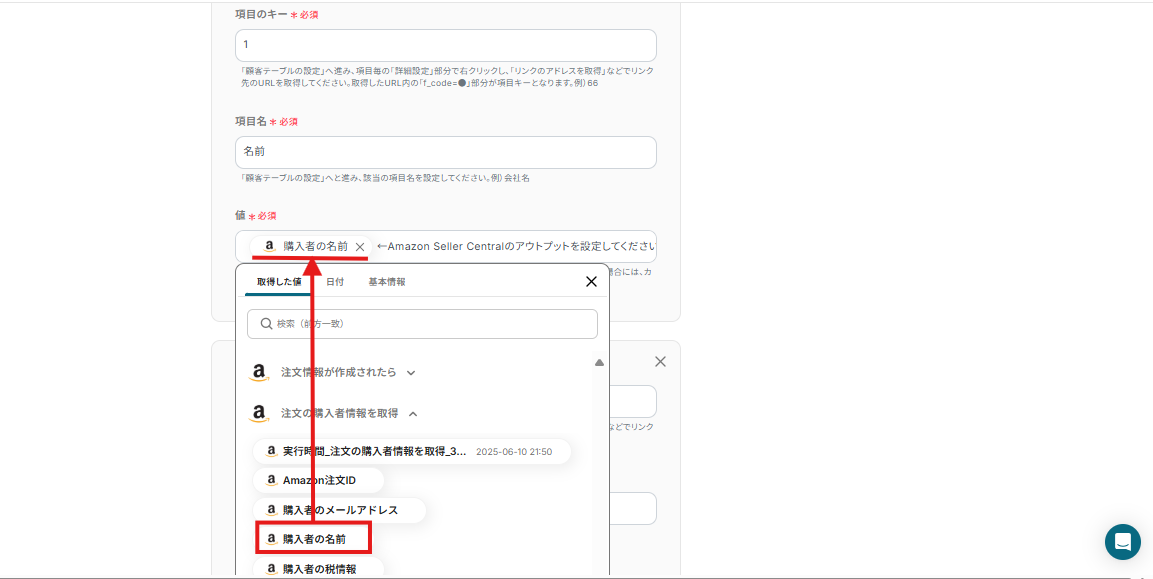The height and width of the screenshot is (579, 1153).
Task: Click Amazon icon beside 注文情報が作成されたら
Action: 258,373
